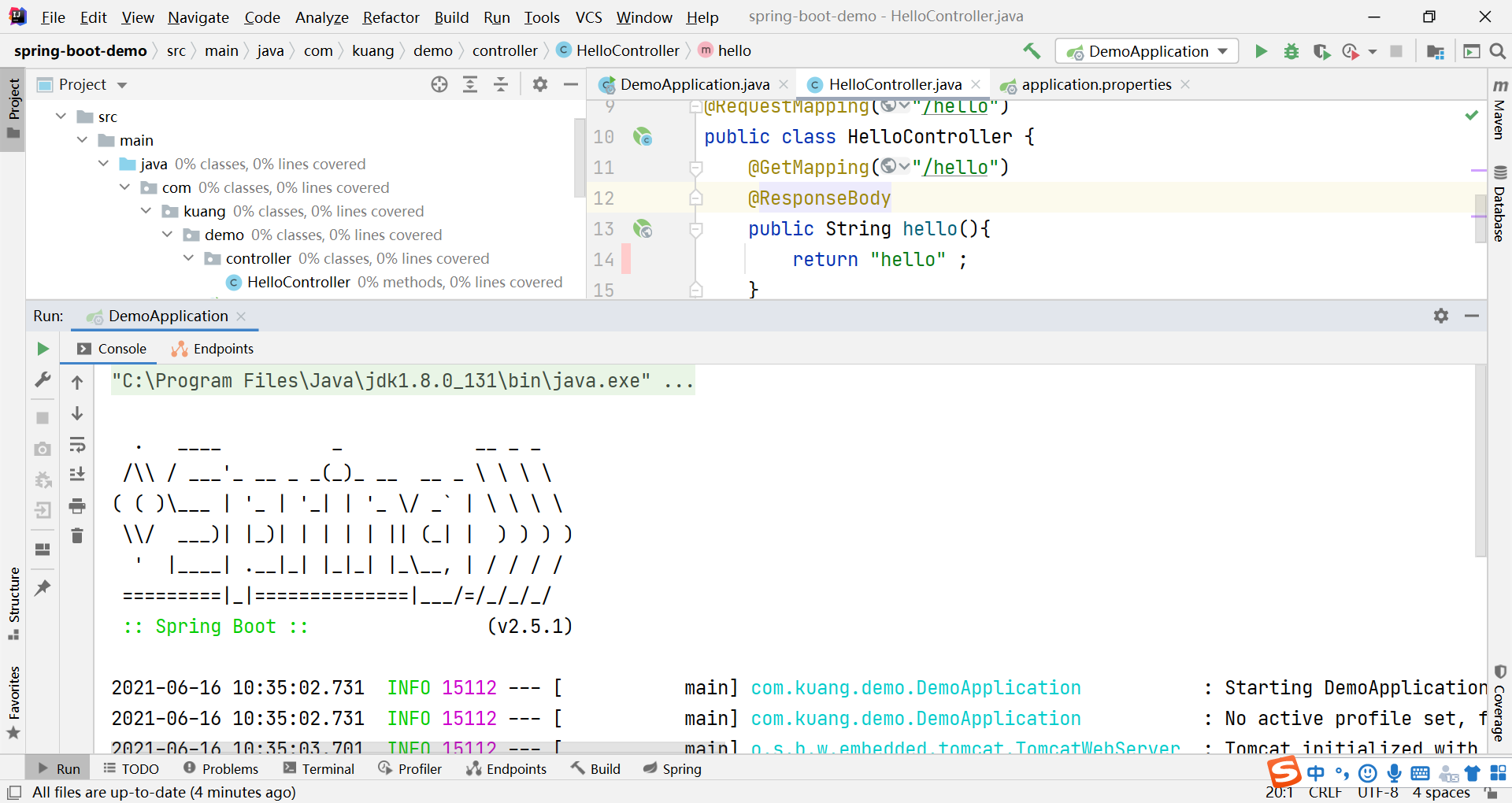The height and width of the screenshot is (803, 1512).
Task: Open the Terminal tool window
Action: (x=319, y=768)
